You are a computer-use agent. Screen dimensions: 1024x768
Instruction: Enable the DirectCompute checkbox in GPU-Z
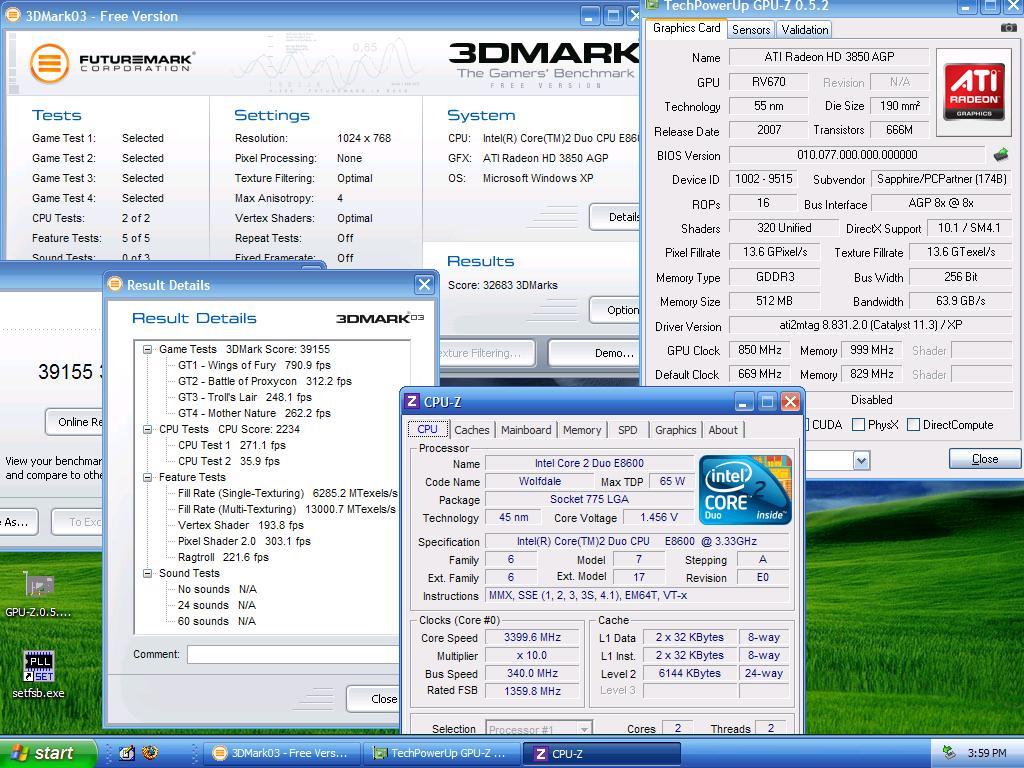(x=914, y=424)
